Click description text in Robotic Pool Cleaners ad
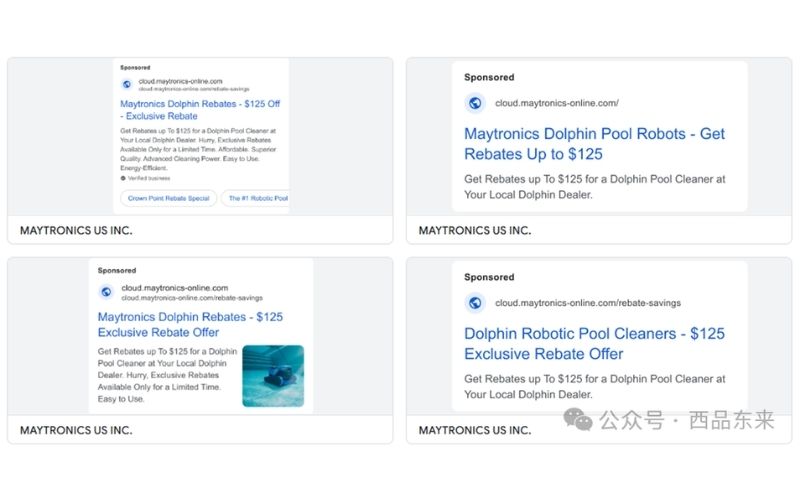800x500 pixels. click(x=594, y=387)
